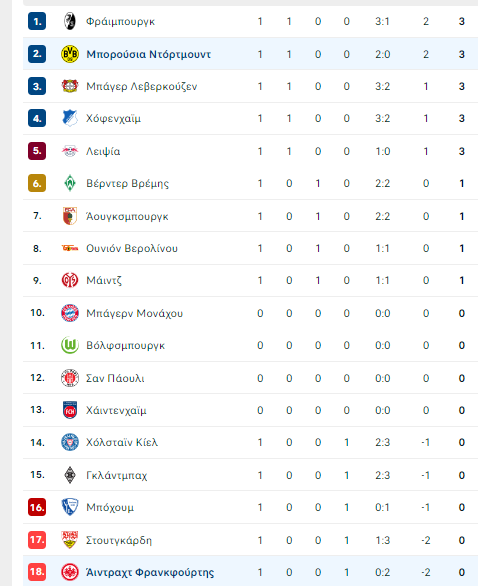Image resolution: width=478 pixels, height=586 pixels.
Task: Click the Wolfsburg green W logo
Action: click(x=70, y=345)
